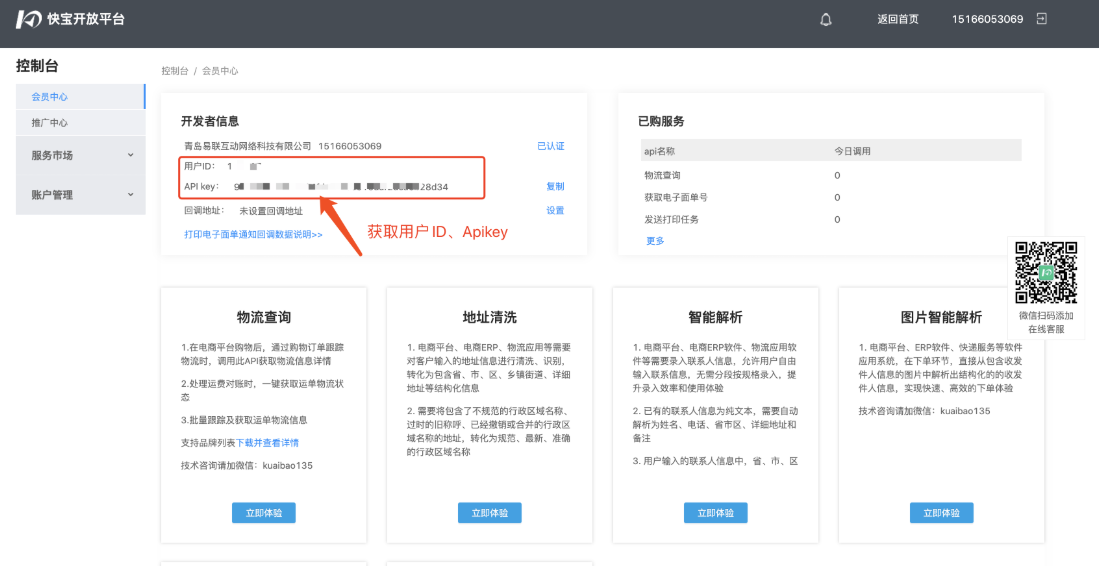Open 下载并查看详情 supported brands link

[x=267, y=442]
